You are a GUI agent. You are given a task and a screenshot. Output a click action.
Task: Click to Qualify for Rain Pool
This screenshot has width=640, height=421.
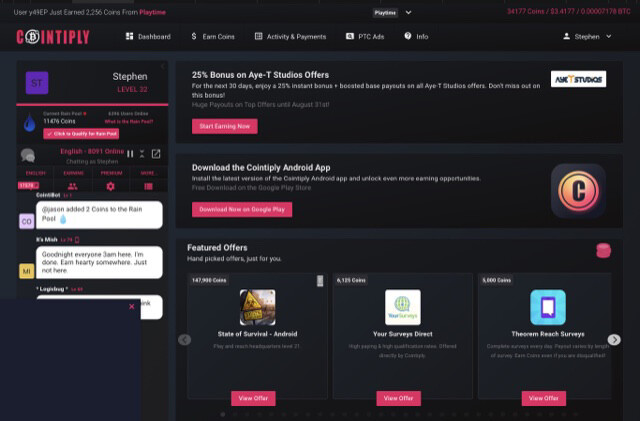pos(81,134)
